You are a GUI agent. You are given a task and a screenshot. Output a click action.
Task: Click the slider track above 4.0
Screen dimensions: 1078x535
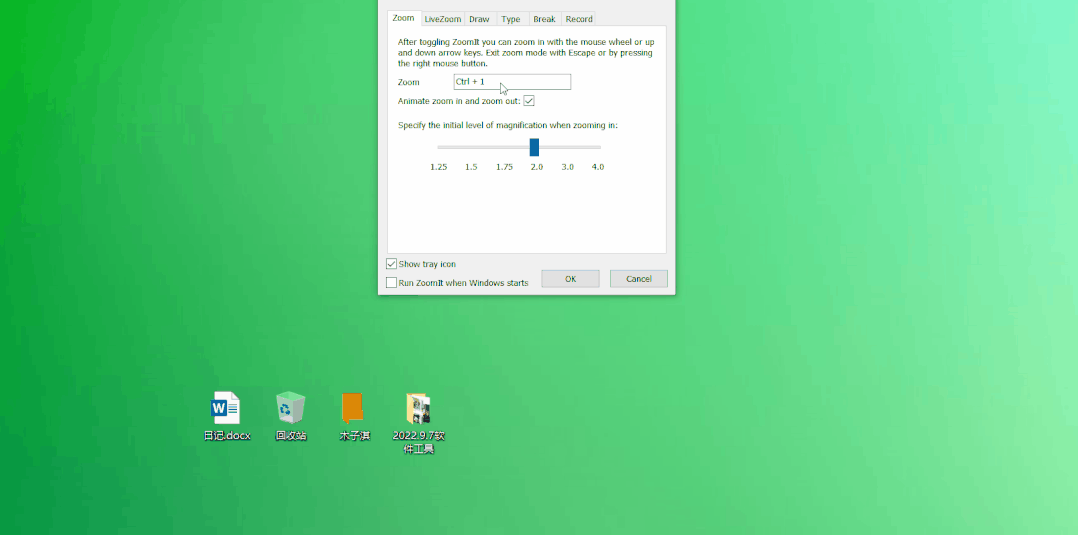pyautogui.click(x=598, y=147)
